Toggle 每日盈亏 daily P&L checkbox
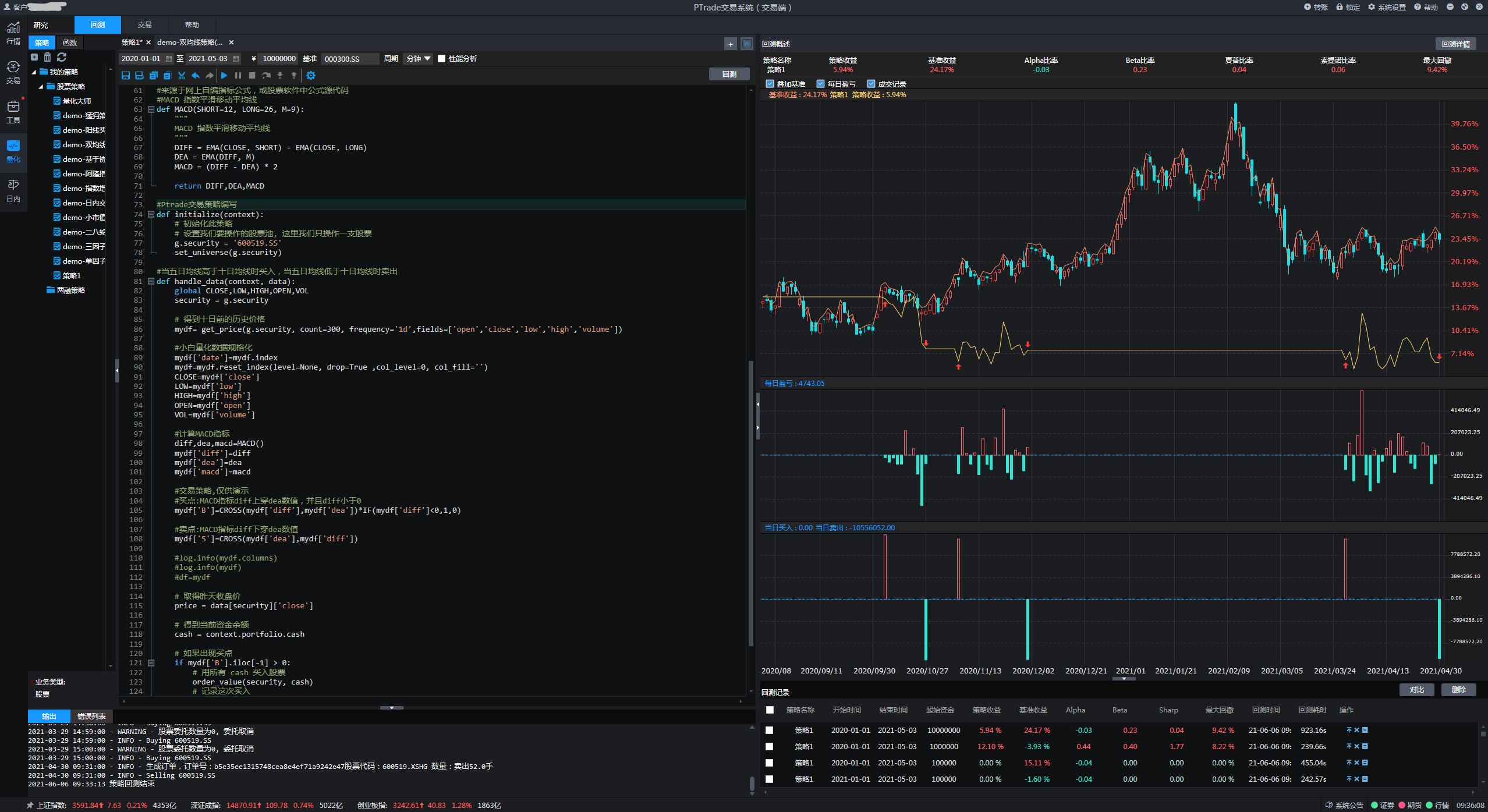 [x=820, y=84]
